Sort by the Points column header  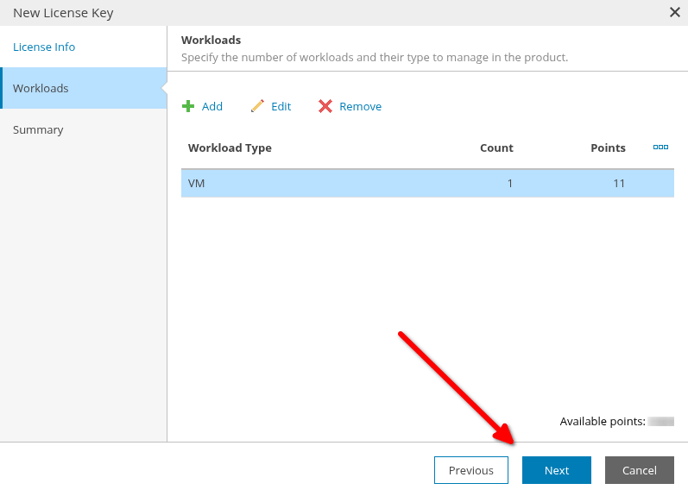click(608, 148)
